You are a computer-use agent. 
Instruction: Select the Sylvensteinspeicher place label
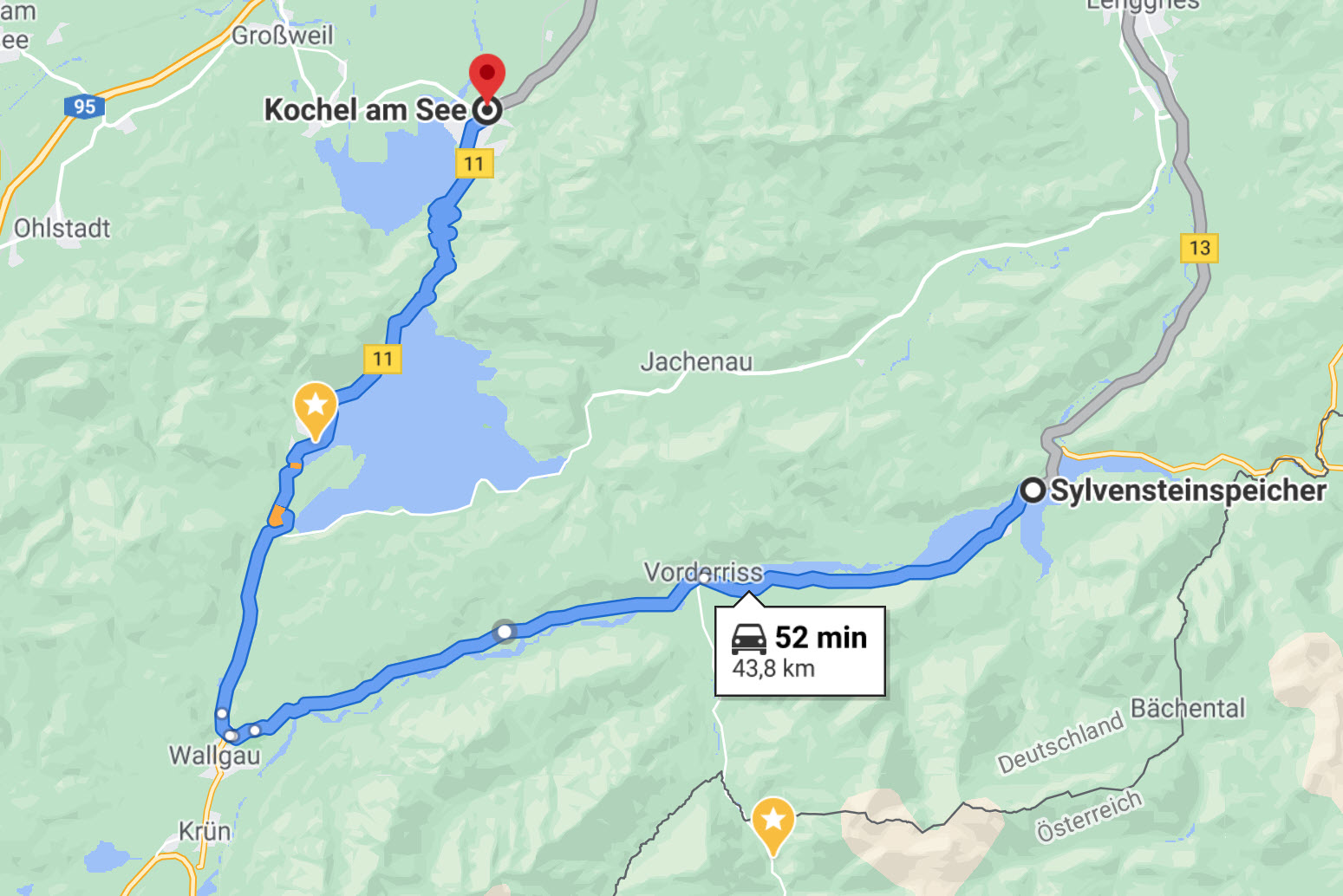1189,490
